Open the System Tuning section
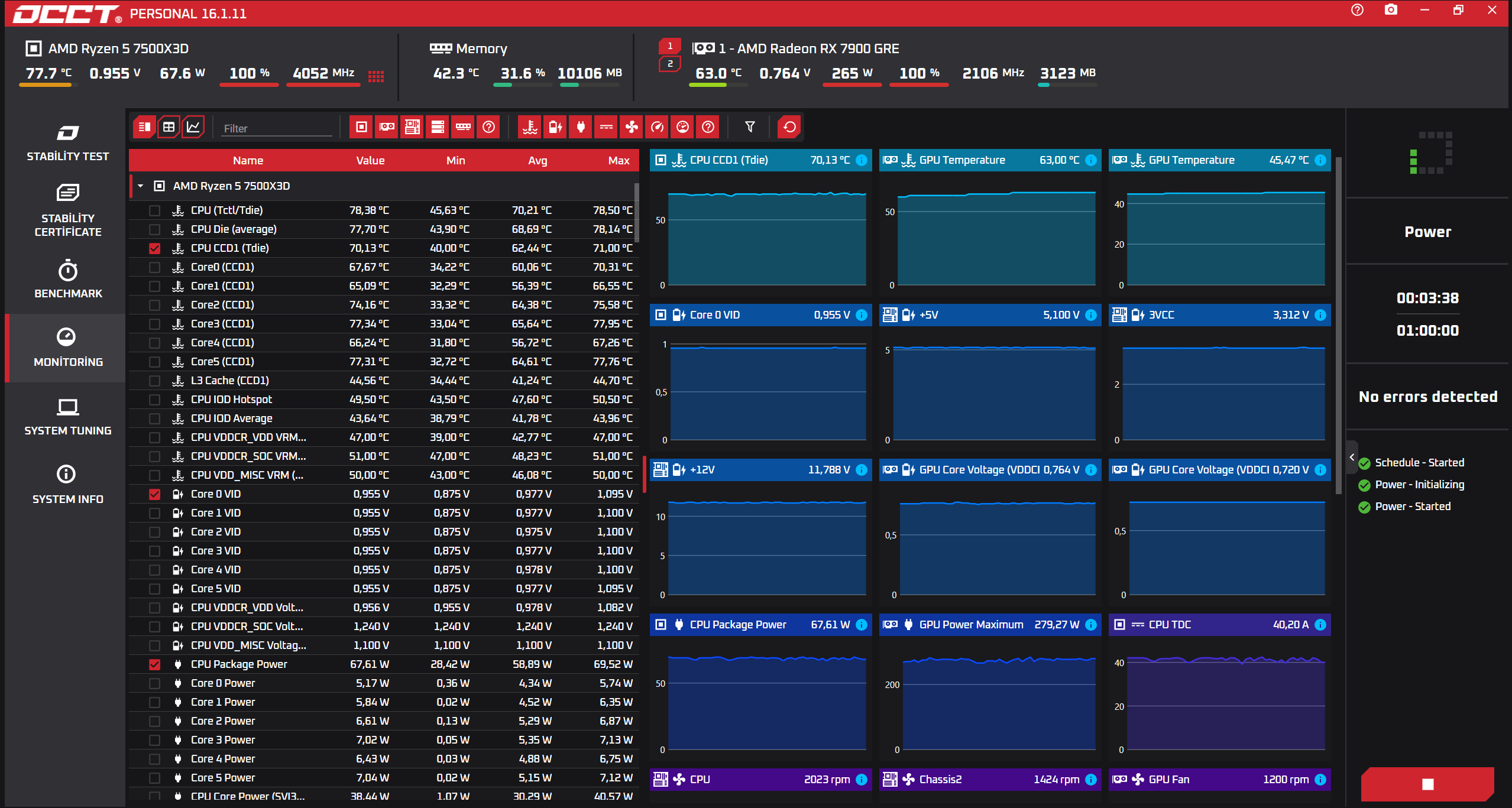The height and width of the screenshot is (808, 1512). [67, 417]
